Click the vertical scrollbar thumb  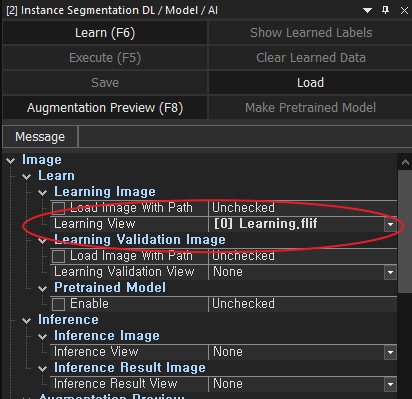[x=405, y=232]
